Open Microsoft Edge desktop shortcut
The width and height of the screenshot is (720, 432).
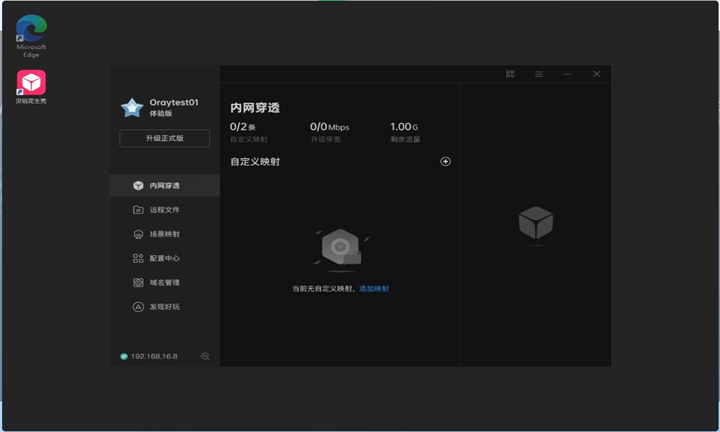click(x=31, y=36)
